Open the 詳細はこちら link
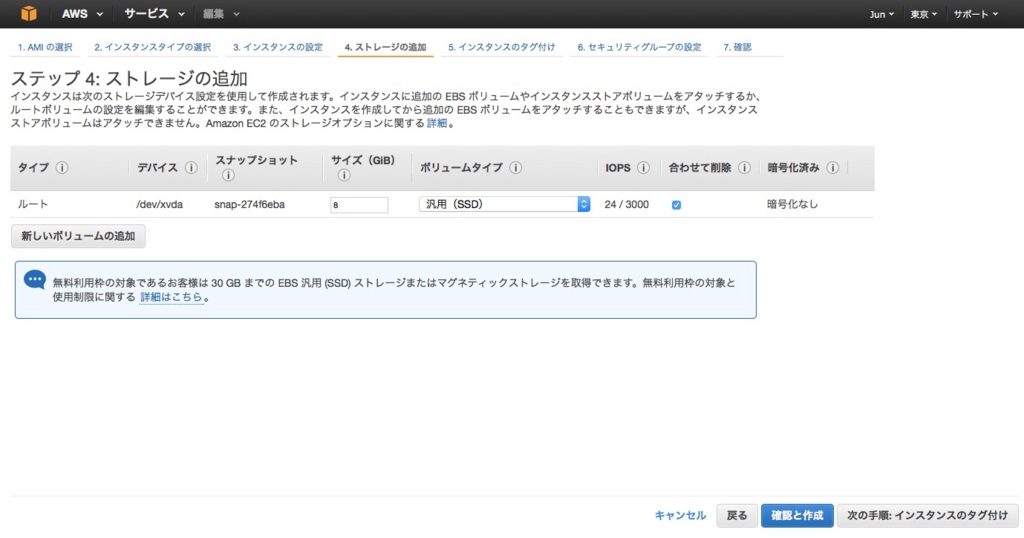The image size is (1024, 538). pyautogui.click(x=171, y=297)
